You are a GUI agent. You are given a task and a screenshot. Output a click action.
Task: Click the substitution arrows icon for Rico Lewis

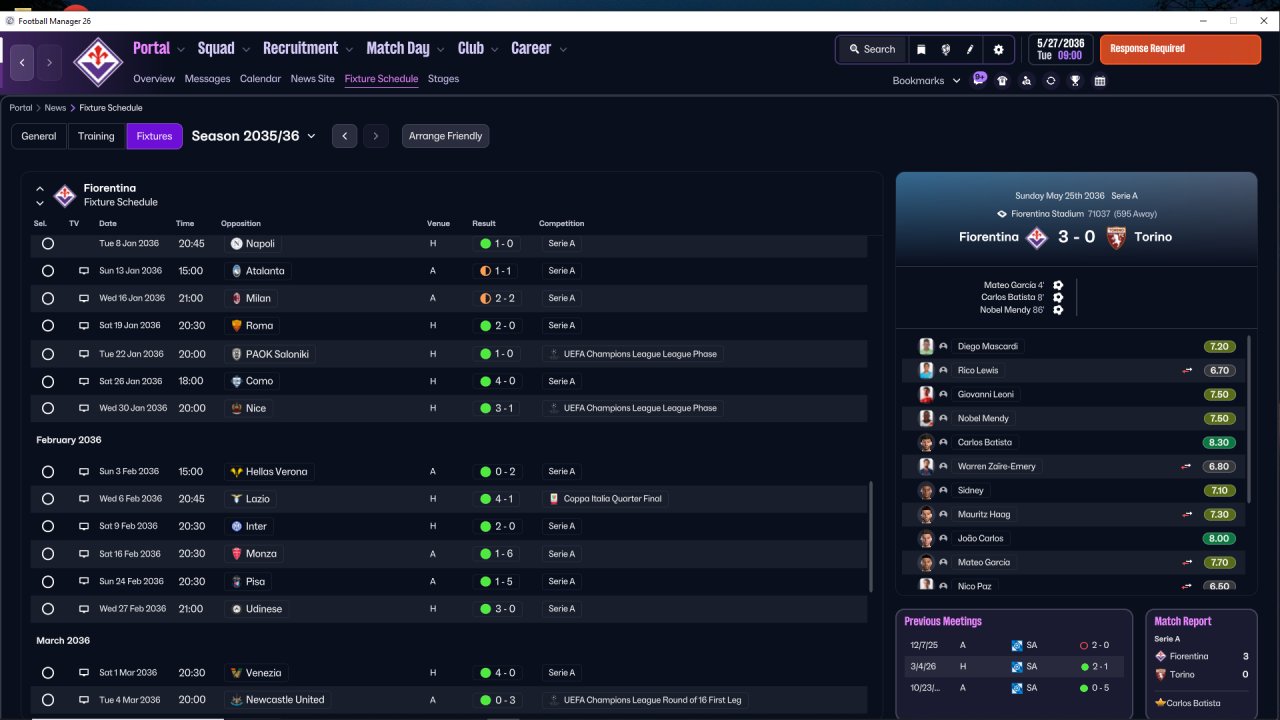[1186, 370]
